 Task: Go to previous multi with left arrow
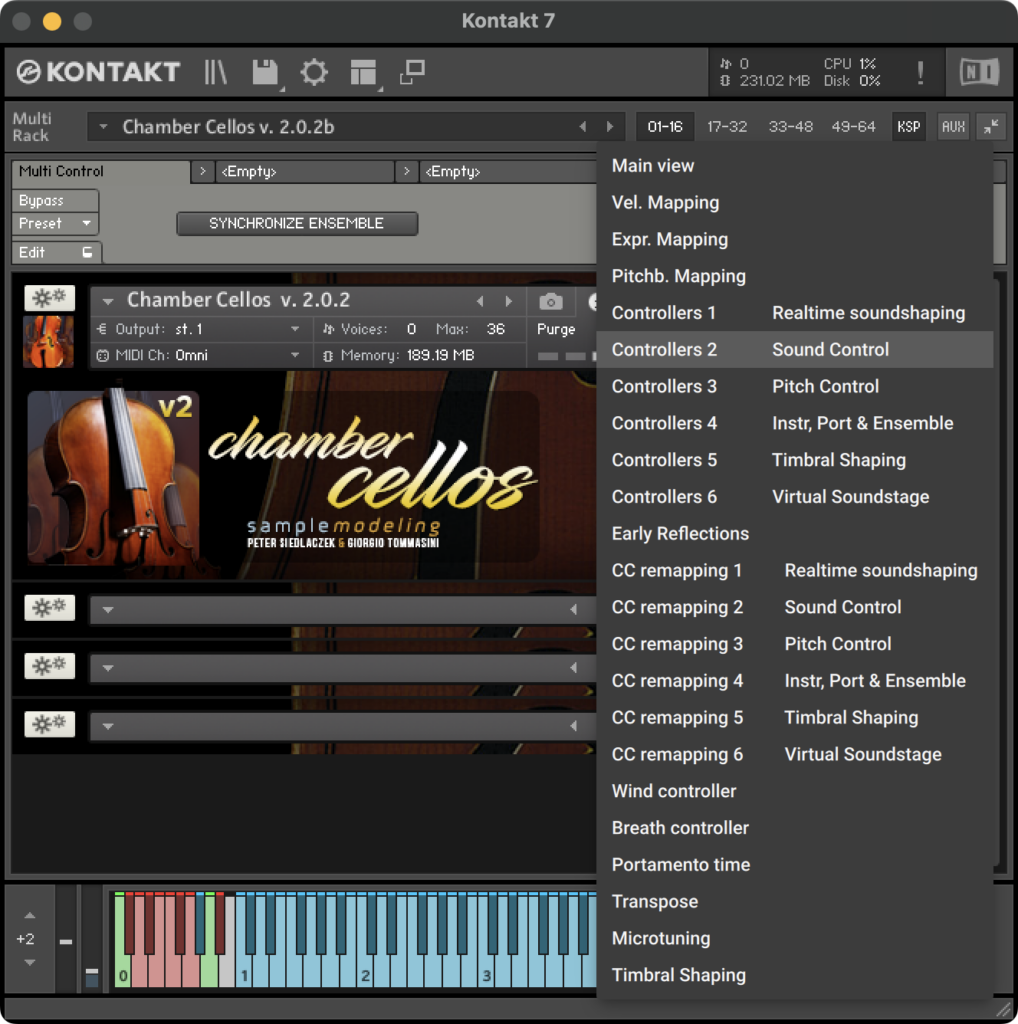pos(582,127)
